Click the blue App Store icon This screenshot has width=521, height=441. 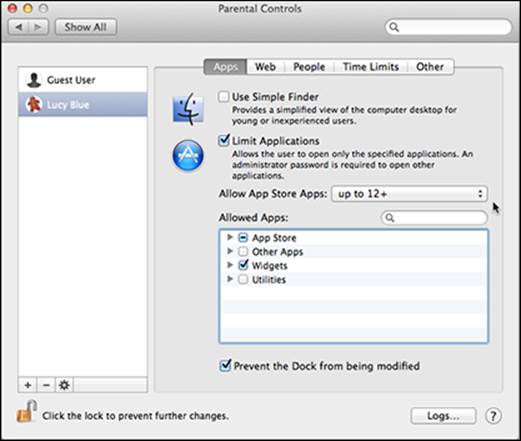pos(188,155)
